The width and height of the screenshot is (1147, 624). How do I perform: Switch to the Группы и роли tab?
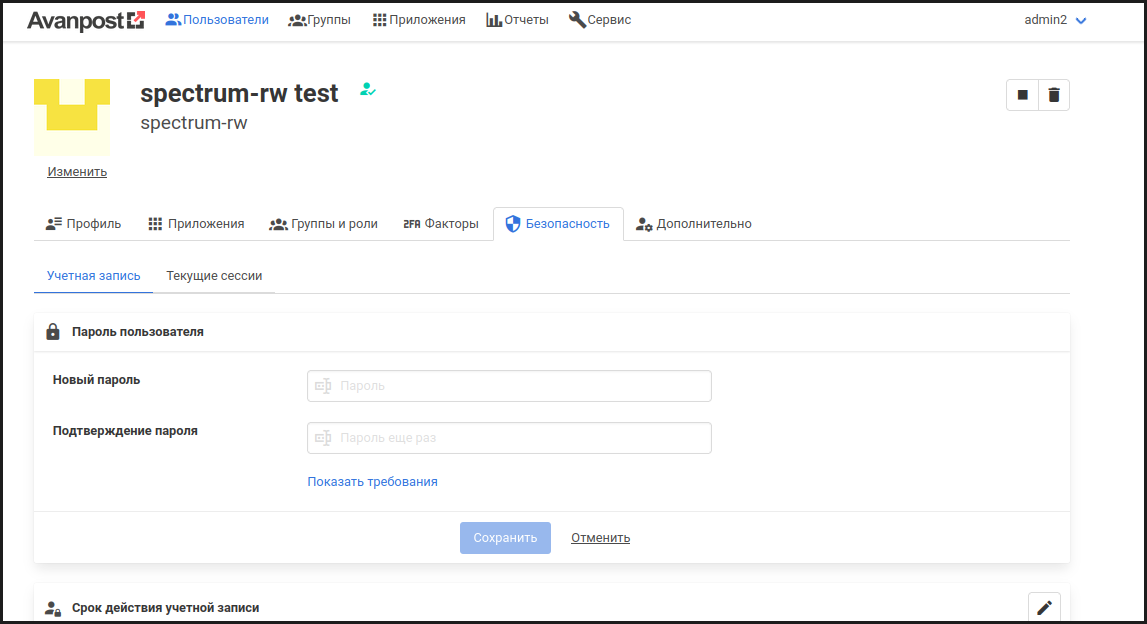[323, 224]
